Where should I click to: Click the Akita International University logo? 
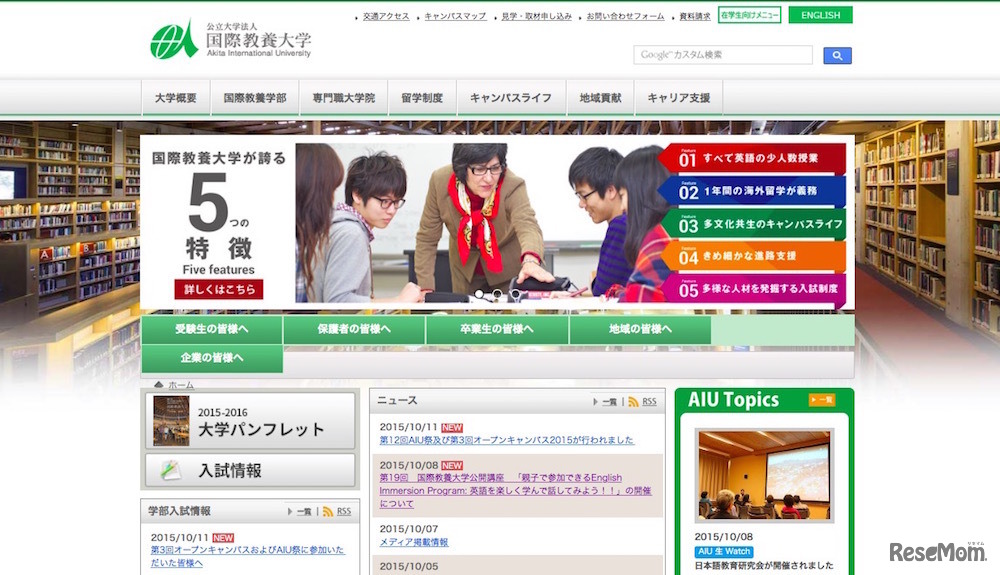click(230, 40)
